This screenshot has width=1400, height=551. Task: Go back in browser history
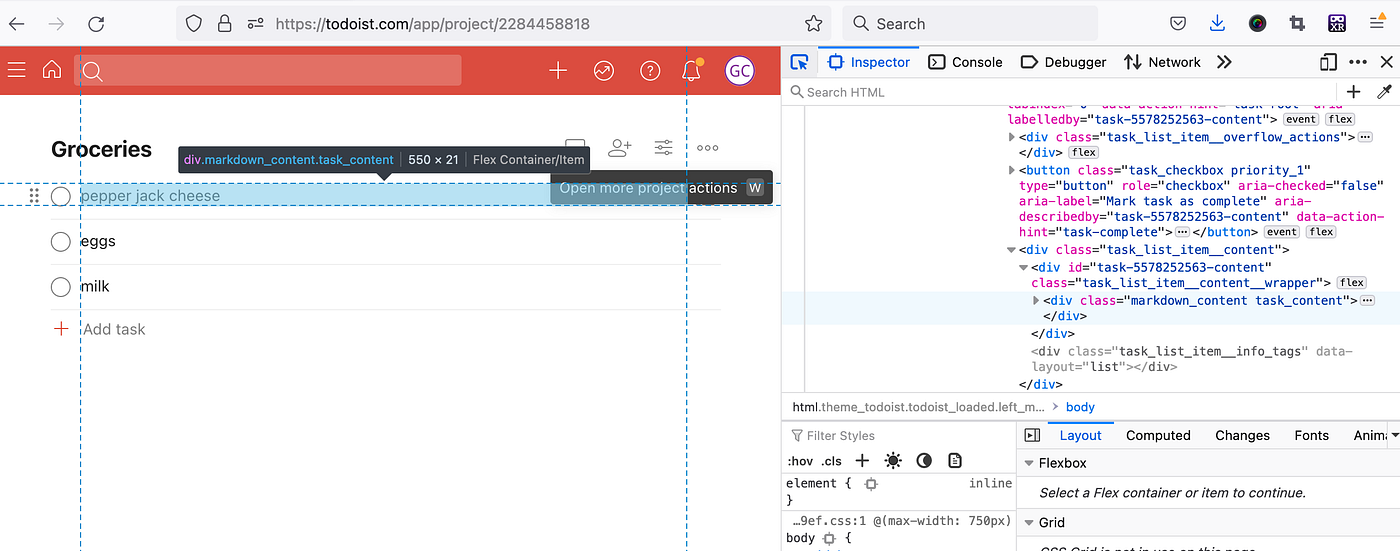tap(17, 24)
